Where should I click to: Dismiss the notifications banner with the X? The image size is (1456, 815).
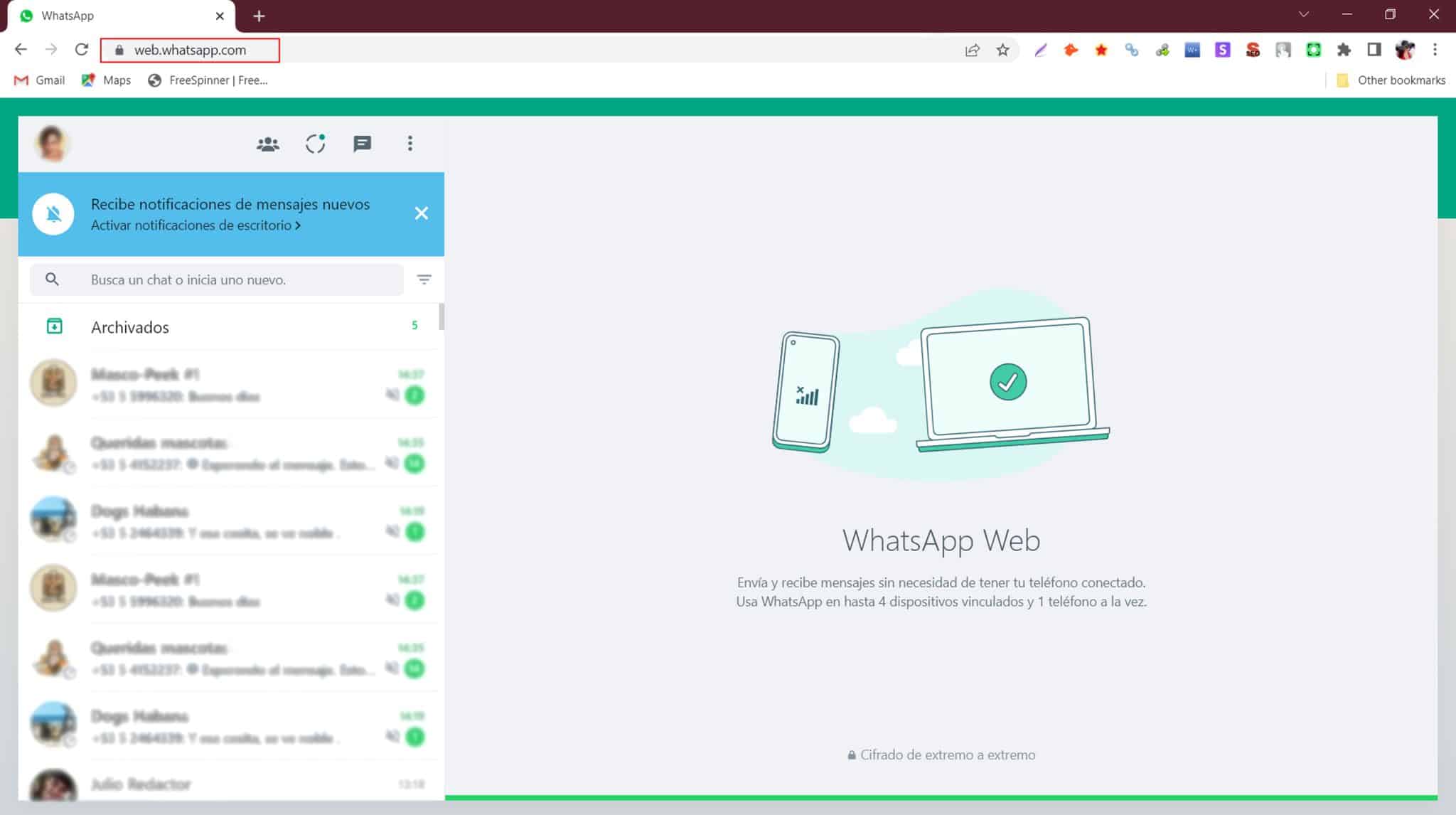[x=422, y=213]
